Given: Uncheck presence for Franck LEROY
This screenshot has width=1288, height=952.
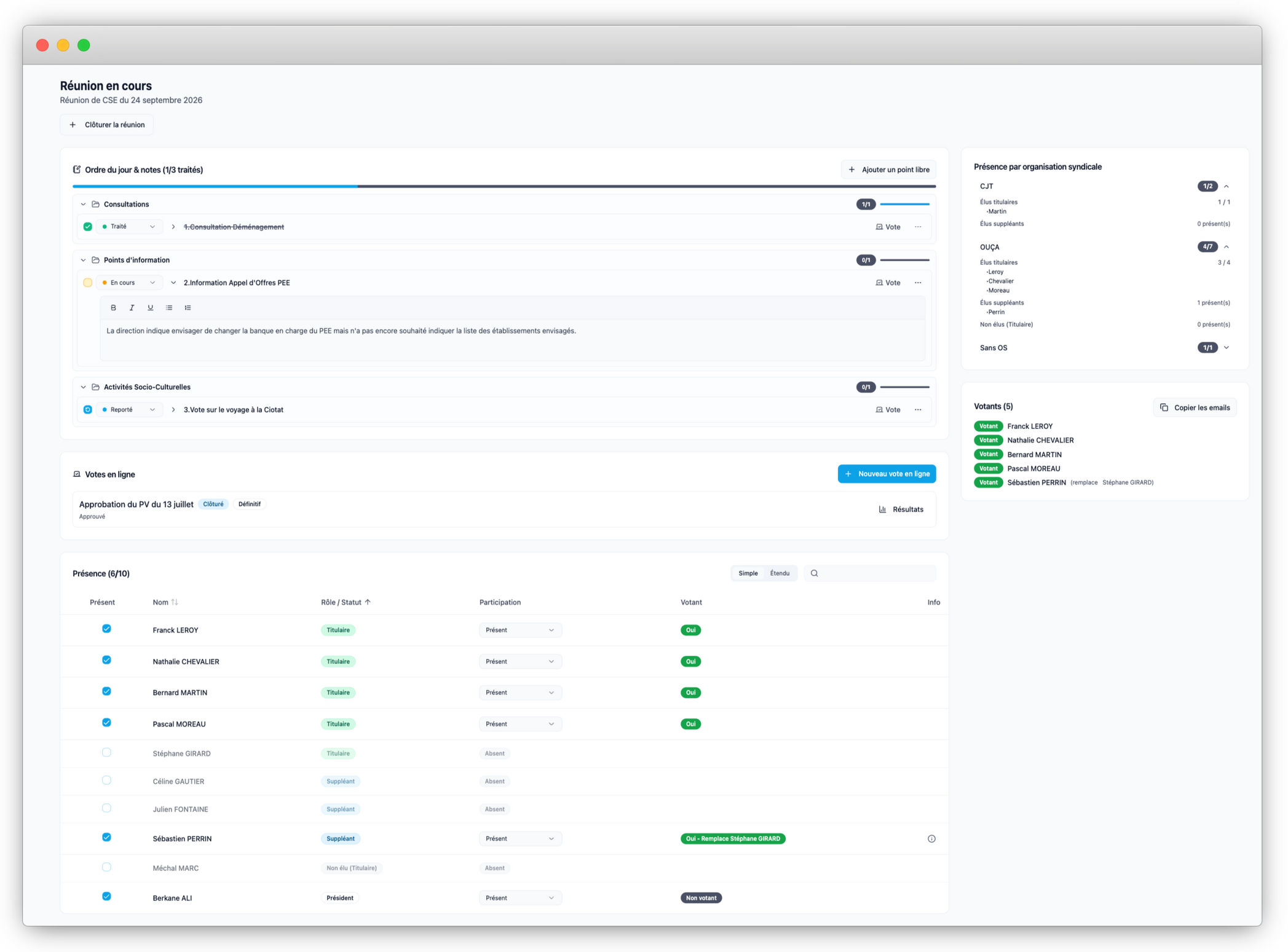Looking at the screenshot, I should pyautogui.click(x=106, y=629).
